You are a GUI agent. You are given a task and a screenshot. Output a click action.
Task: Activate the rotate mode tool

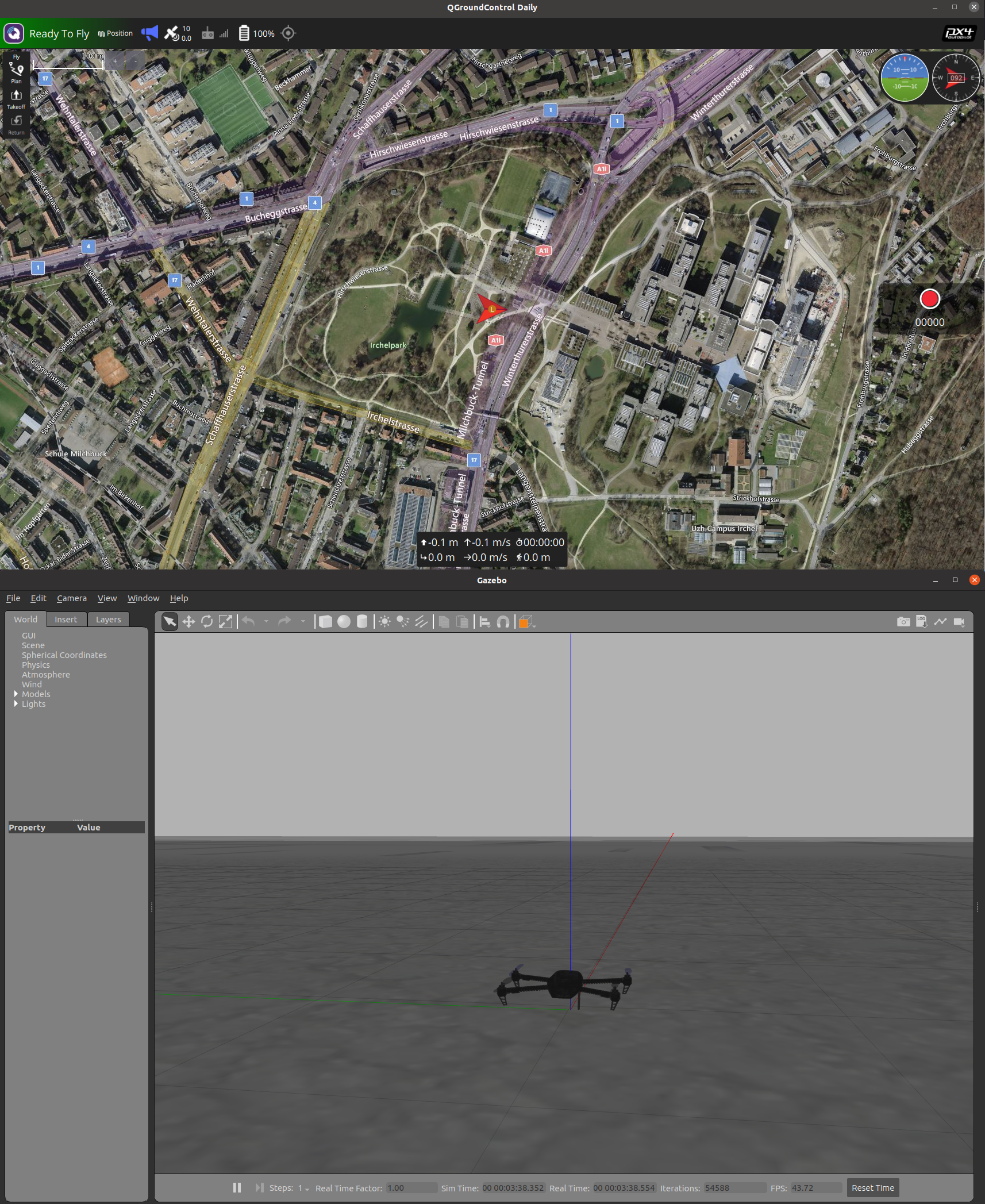[x=207, y=621]
